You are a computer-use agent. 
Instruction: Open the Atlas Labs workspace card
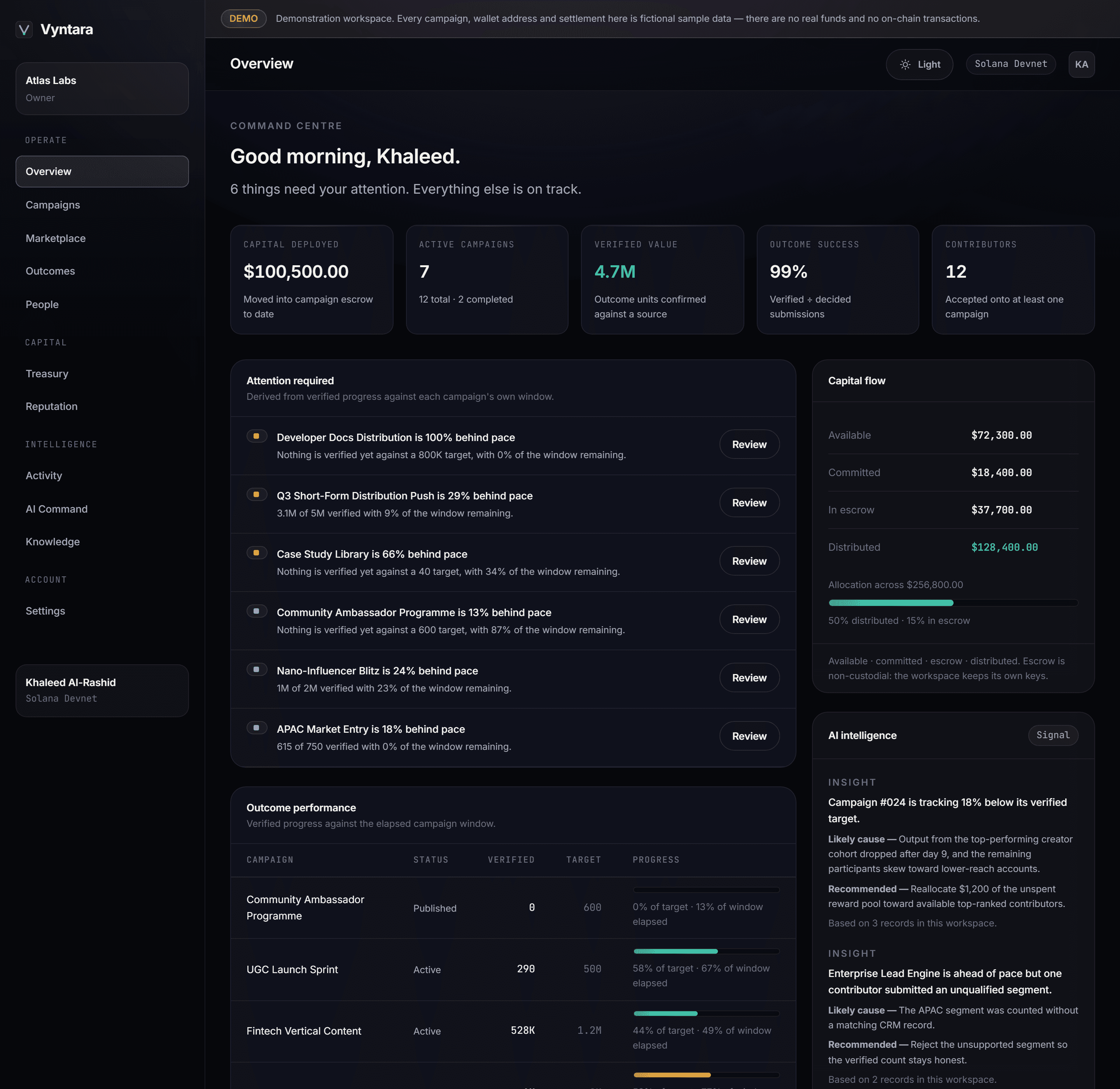(102, 89)
